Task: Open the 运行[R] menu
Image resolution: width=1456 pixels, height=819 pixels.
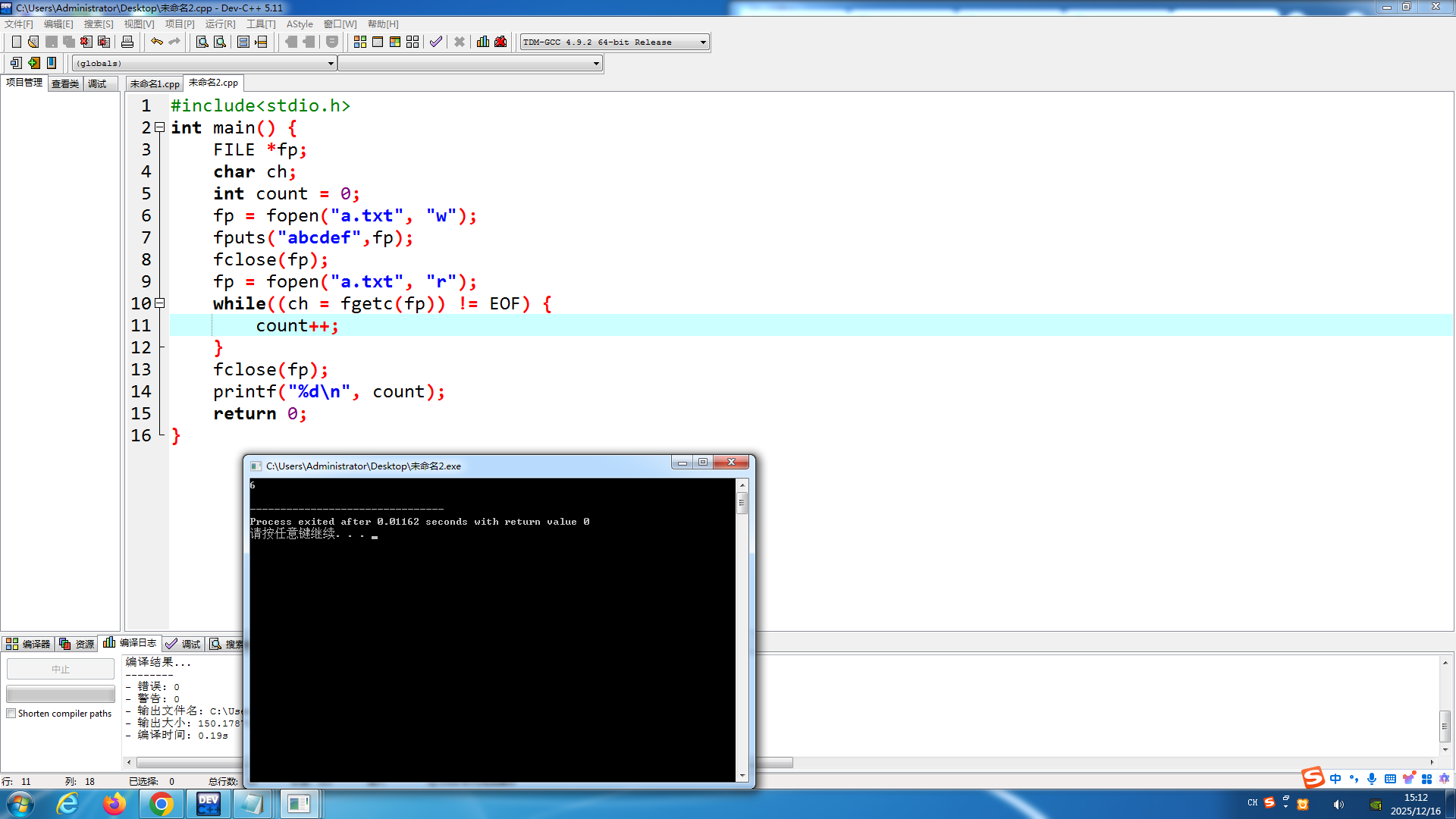Action: [220, 24]
